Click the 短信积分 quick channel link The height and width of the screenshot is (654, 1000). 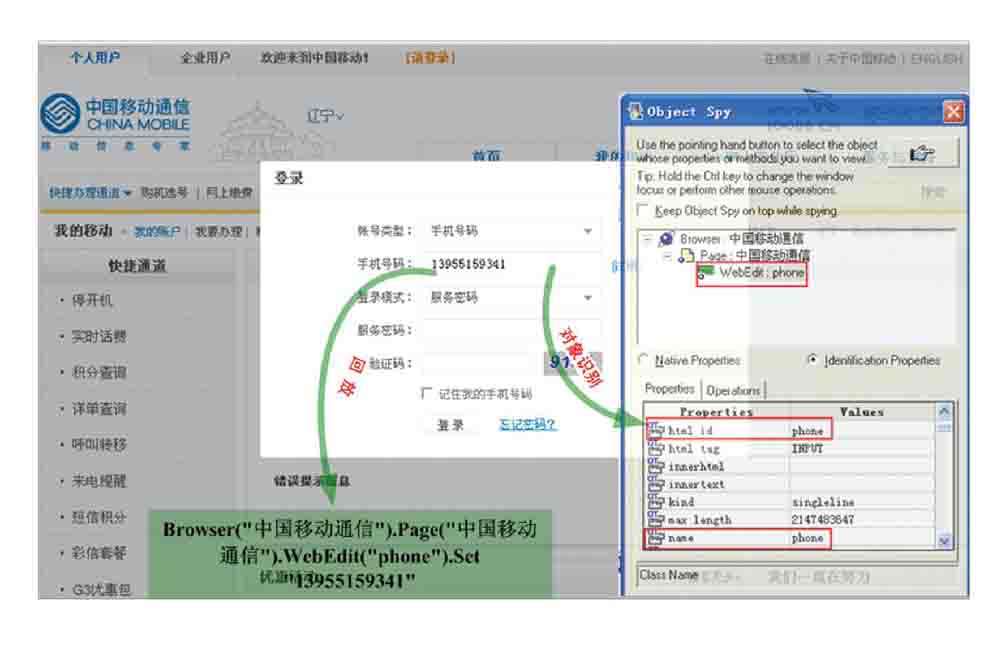[99, 517]
